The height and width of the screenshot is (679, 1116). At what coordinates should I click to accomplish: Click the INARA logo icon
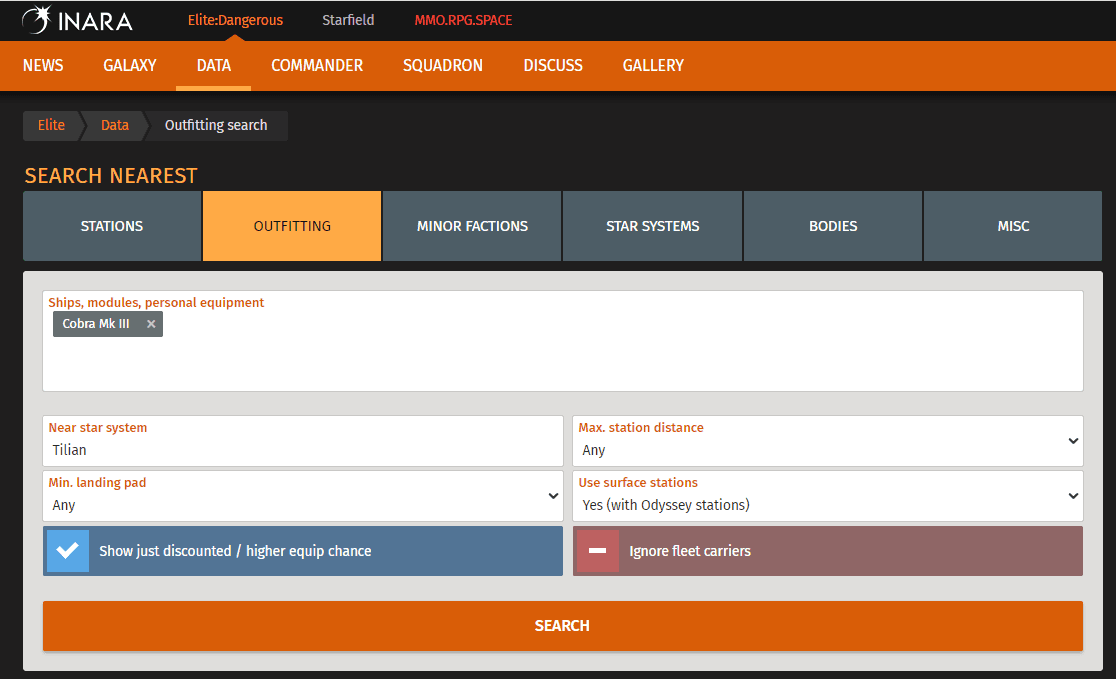pyautogui.click(x=37, y=20)
